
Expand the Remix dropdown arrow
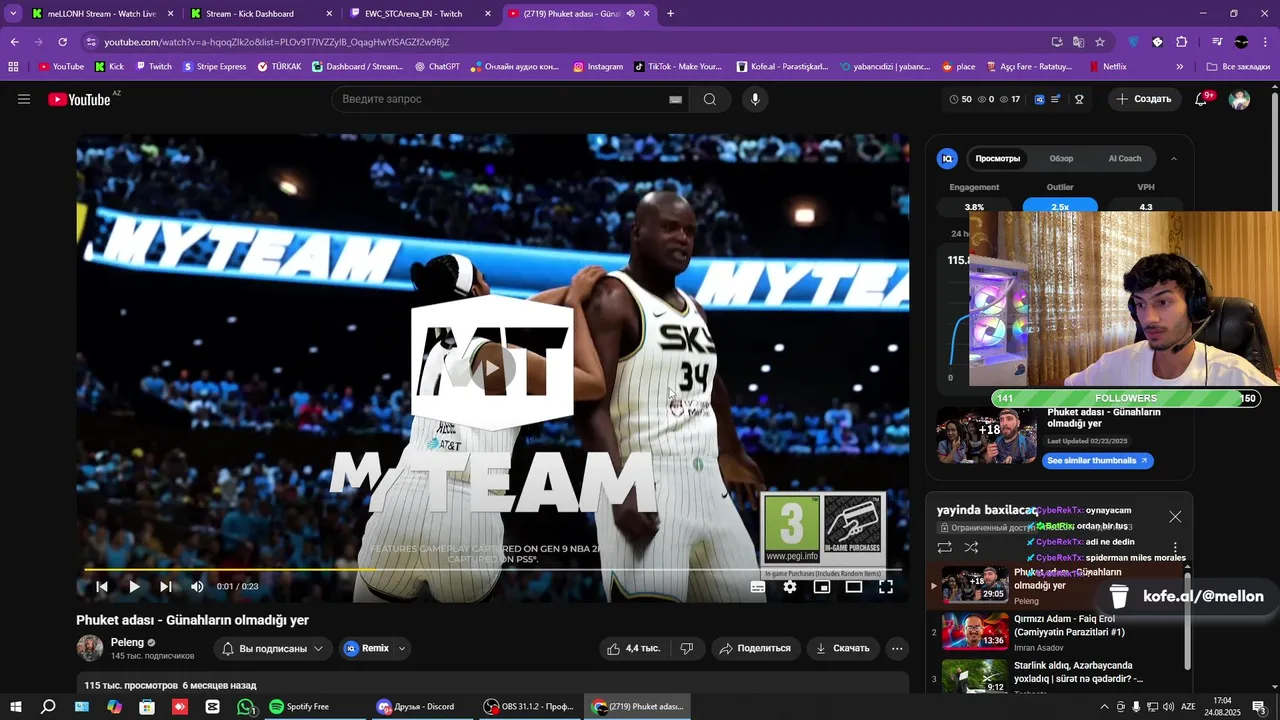coord(402,648)
